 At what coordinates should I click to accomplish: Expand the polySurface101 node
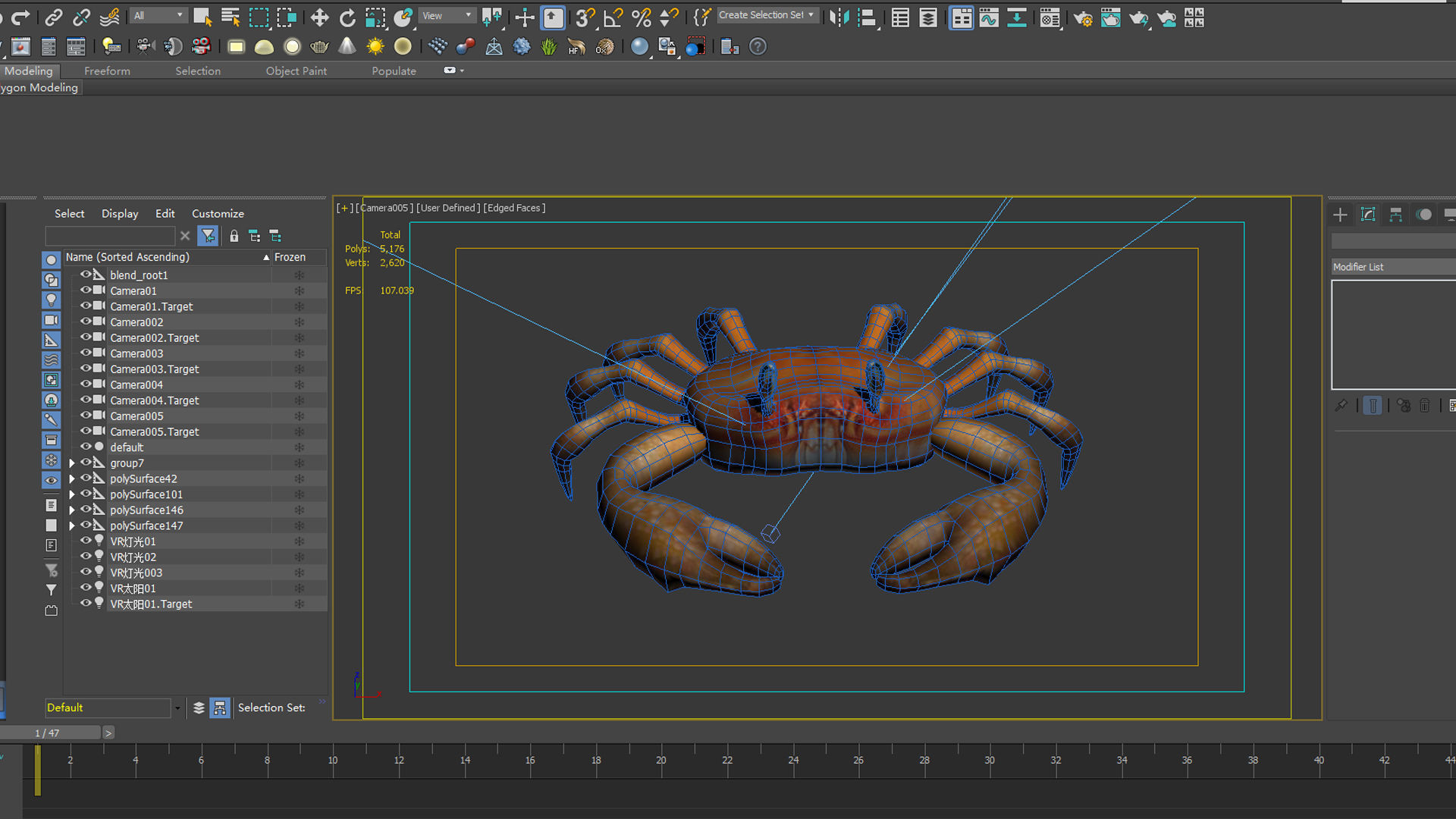point(72,494)
